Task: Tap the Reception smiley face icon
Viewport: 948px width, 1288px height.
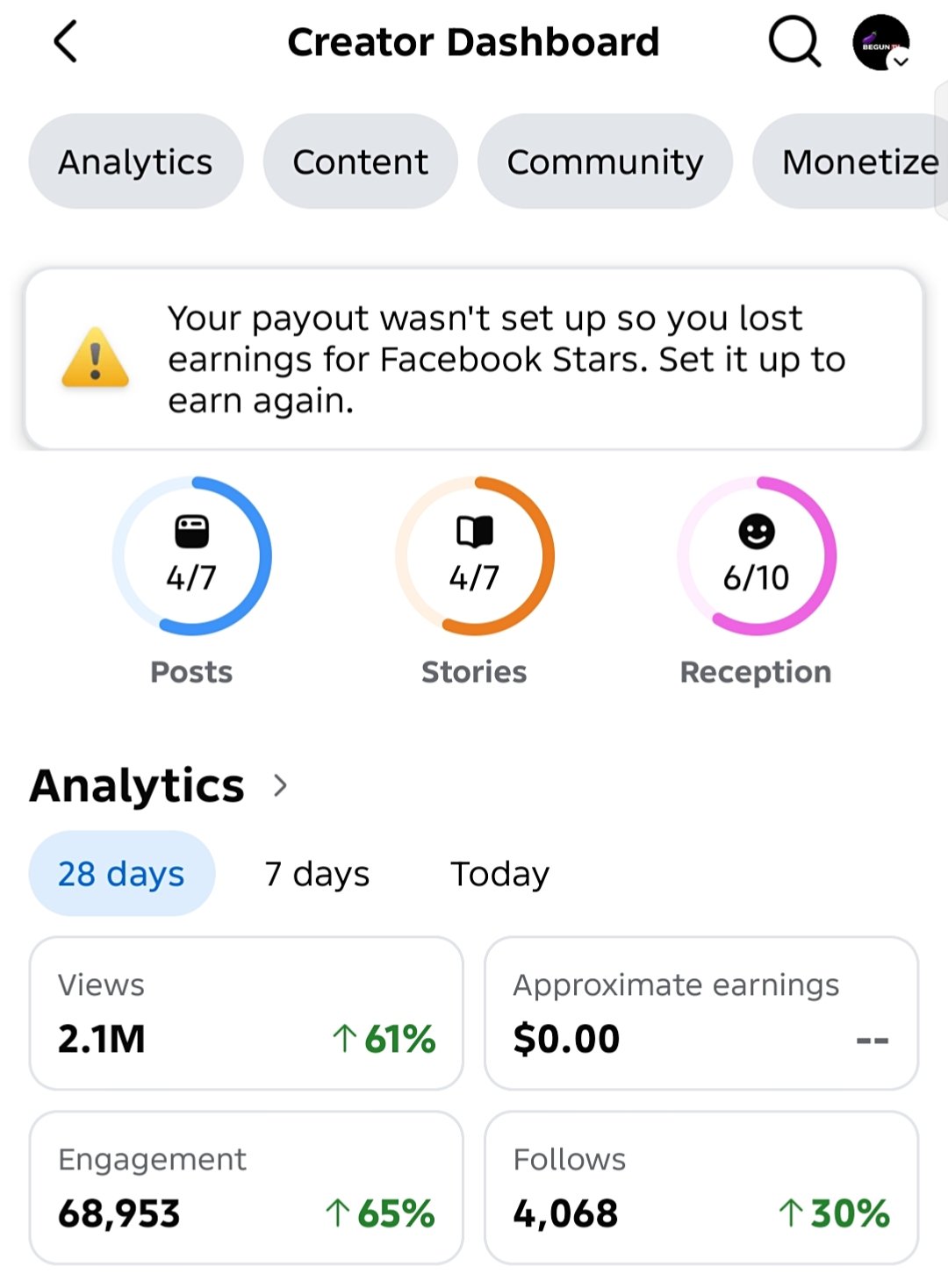Action: [757, 532]
